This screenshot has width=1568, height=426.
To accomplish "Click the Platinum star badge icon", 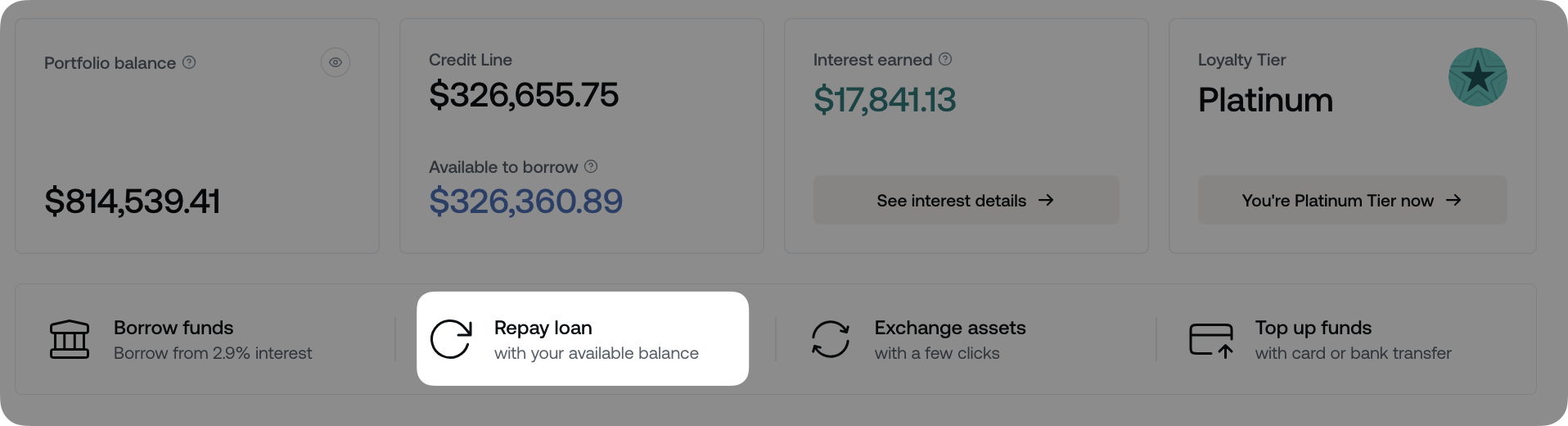I will (x=1477, y=77).
